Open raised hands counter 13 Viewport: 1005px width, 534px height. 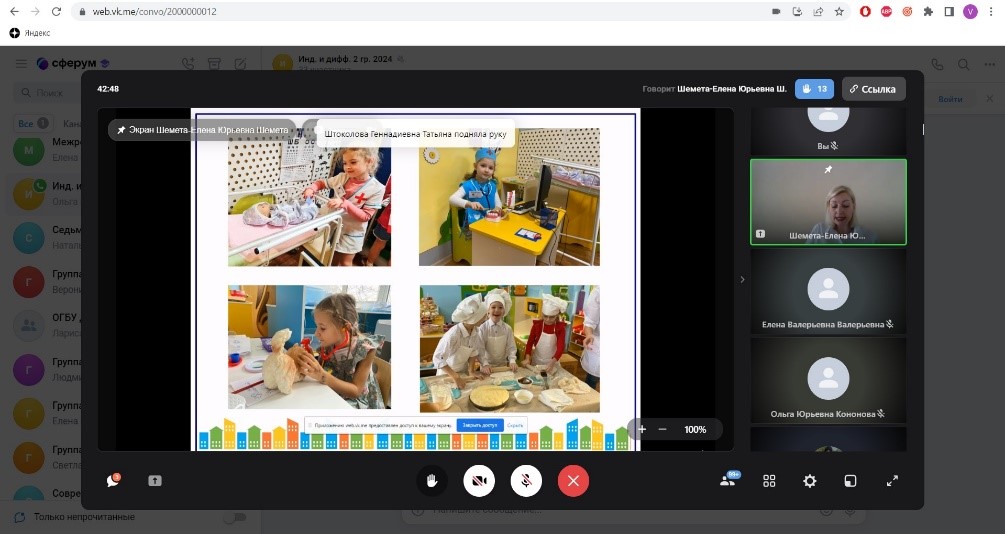[814, 89]
